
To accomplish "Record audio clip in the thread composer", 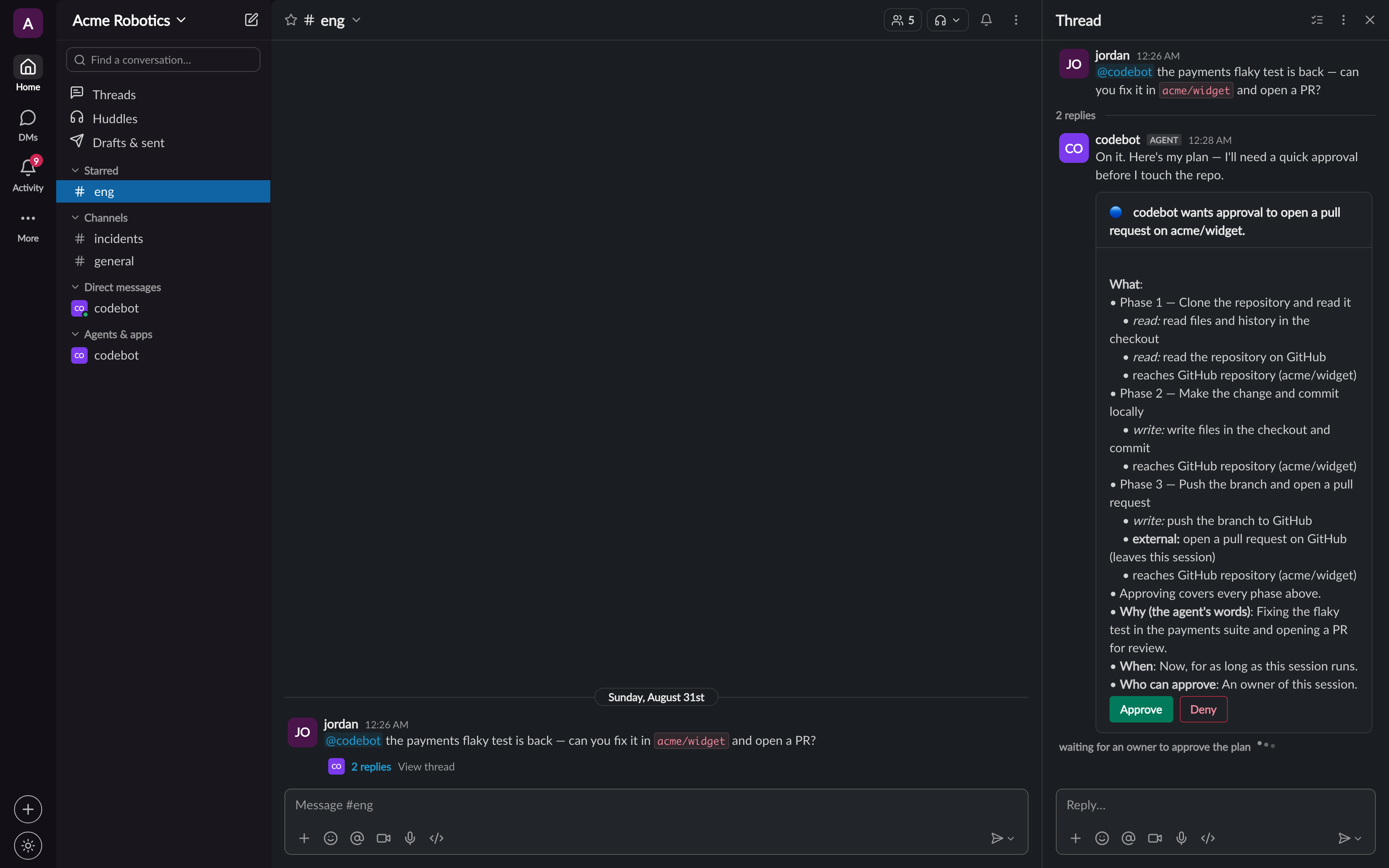I will coord(1181,838).
